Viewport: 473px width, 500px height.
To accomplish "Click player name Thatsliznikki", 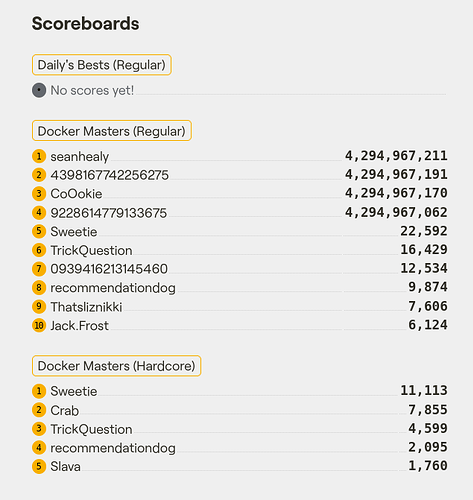I will 86,307.
